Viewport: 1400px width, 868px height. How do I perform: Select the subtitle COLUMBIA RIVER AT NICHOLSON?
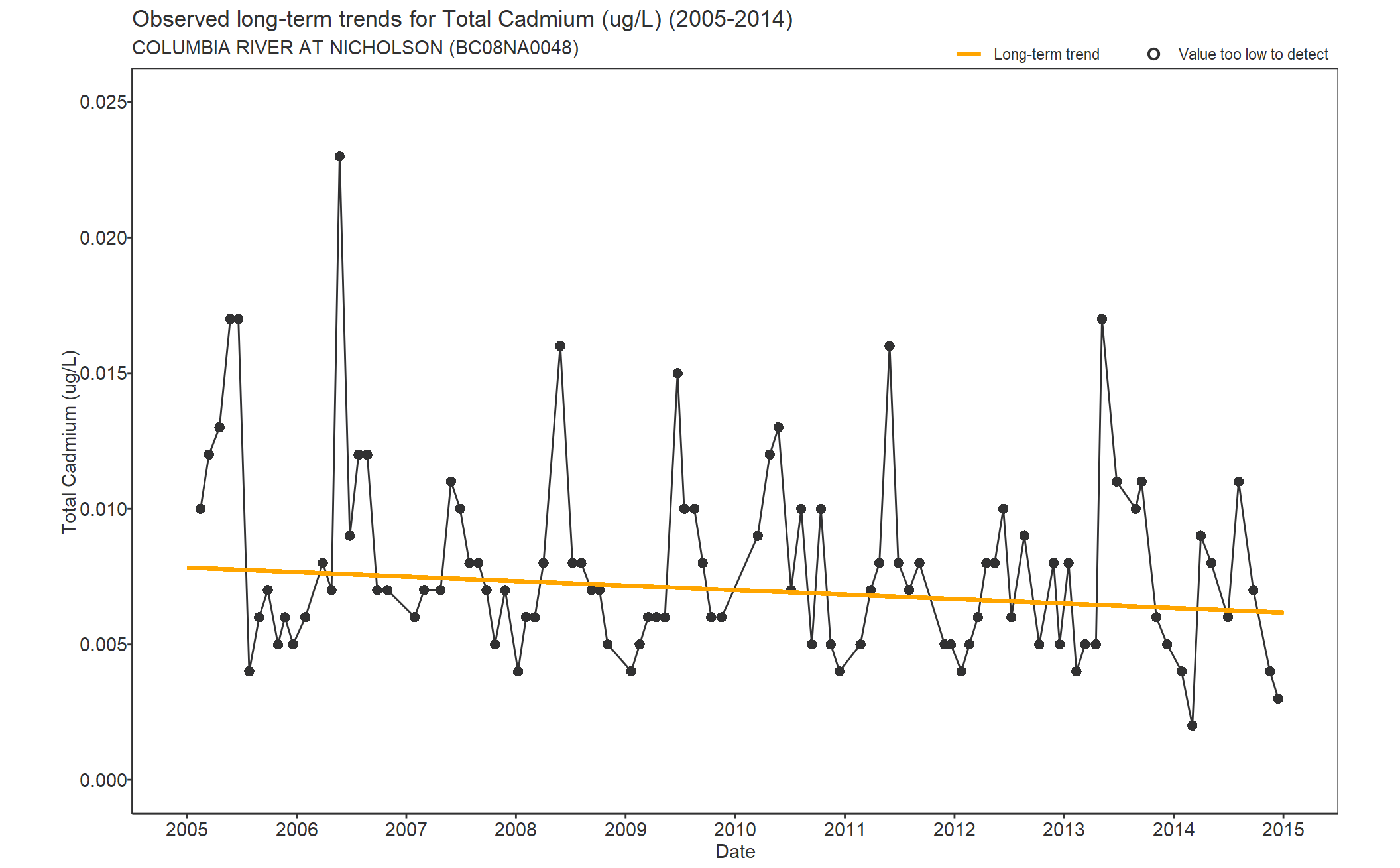(355, 48)
